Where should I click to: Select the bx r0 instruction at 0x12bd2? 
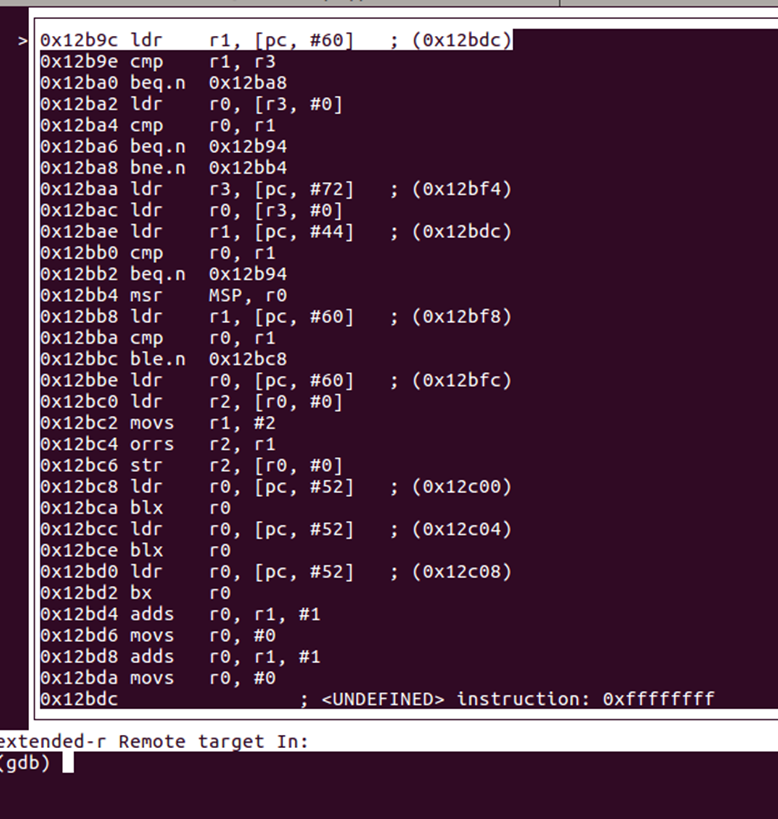[x=135, y=593]
